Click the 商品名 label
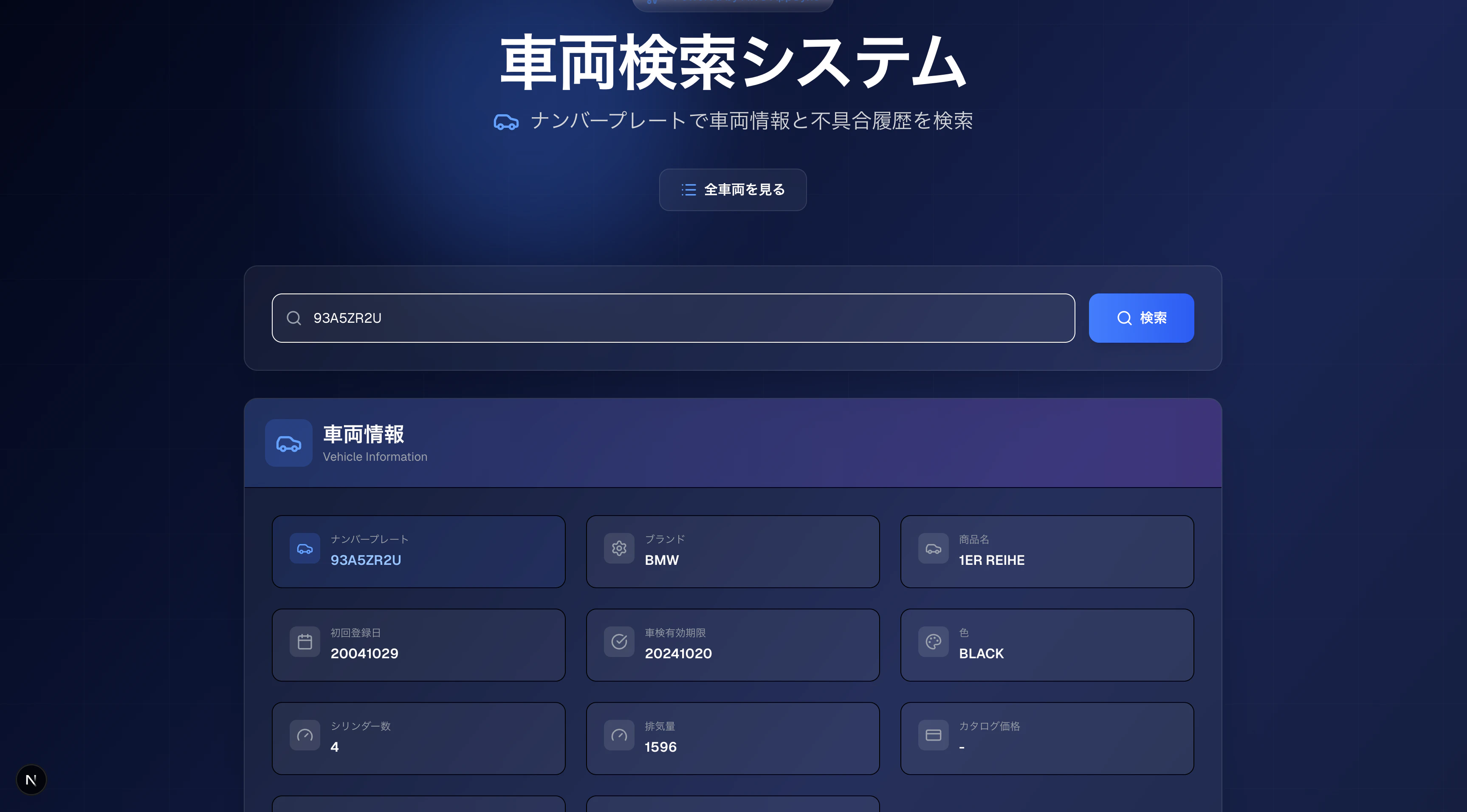This screenshot has width=1467, height=812. click(x=974, y=539)
